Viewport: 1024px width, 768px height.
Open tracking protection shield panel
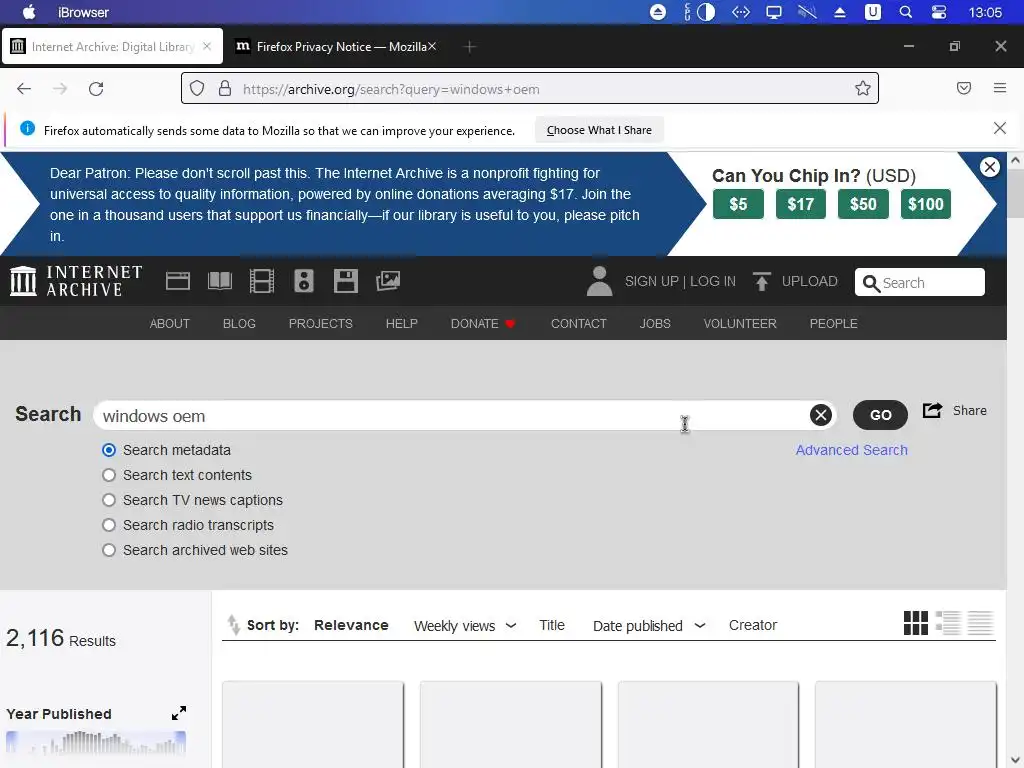pyautogui.click(x=197, y=88)
